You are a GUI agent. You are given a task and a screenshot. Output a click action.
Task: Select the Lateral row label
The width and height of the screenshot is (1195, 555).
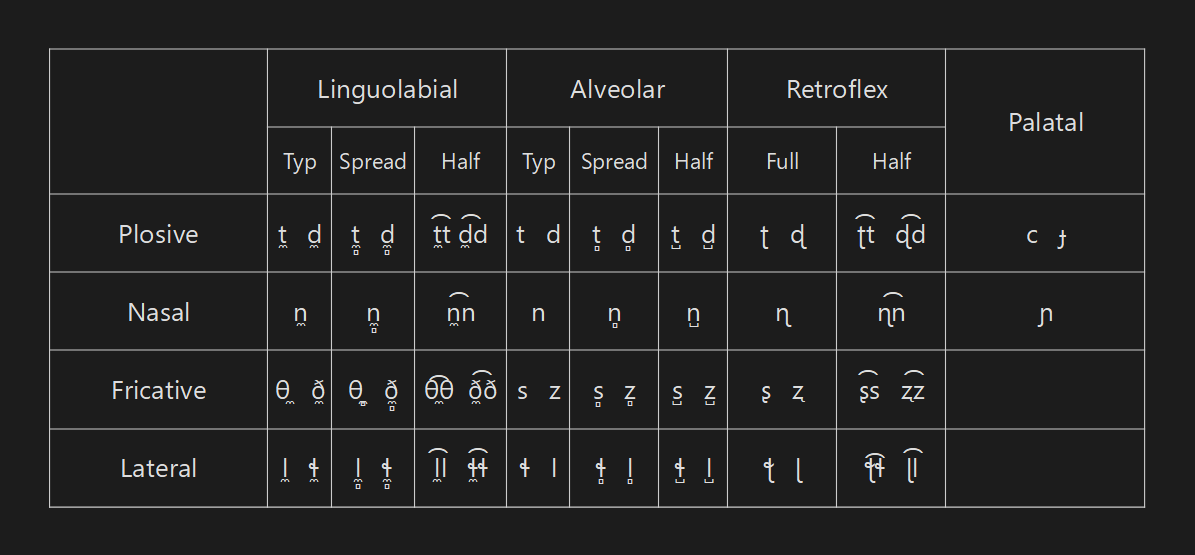(x=158, y=468)
